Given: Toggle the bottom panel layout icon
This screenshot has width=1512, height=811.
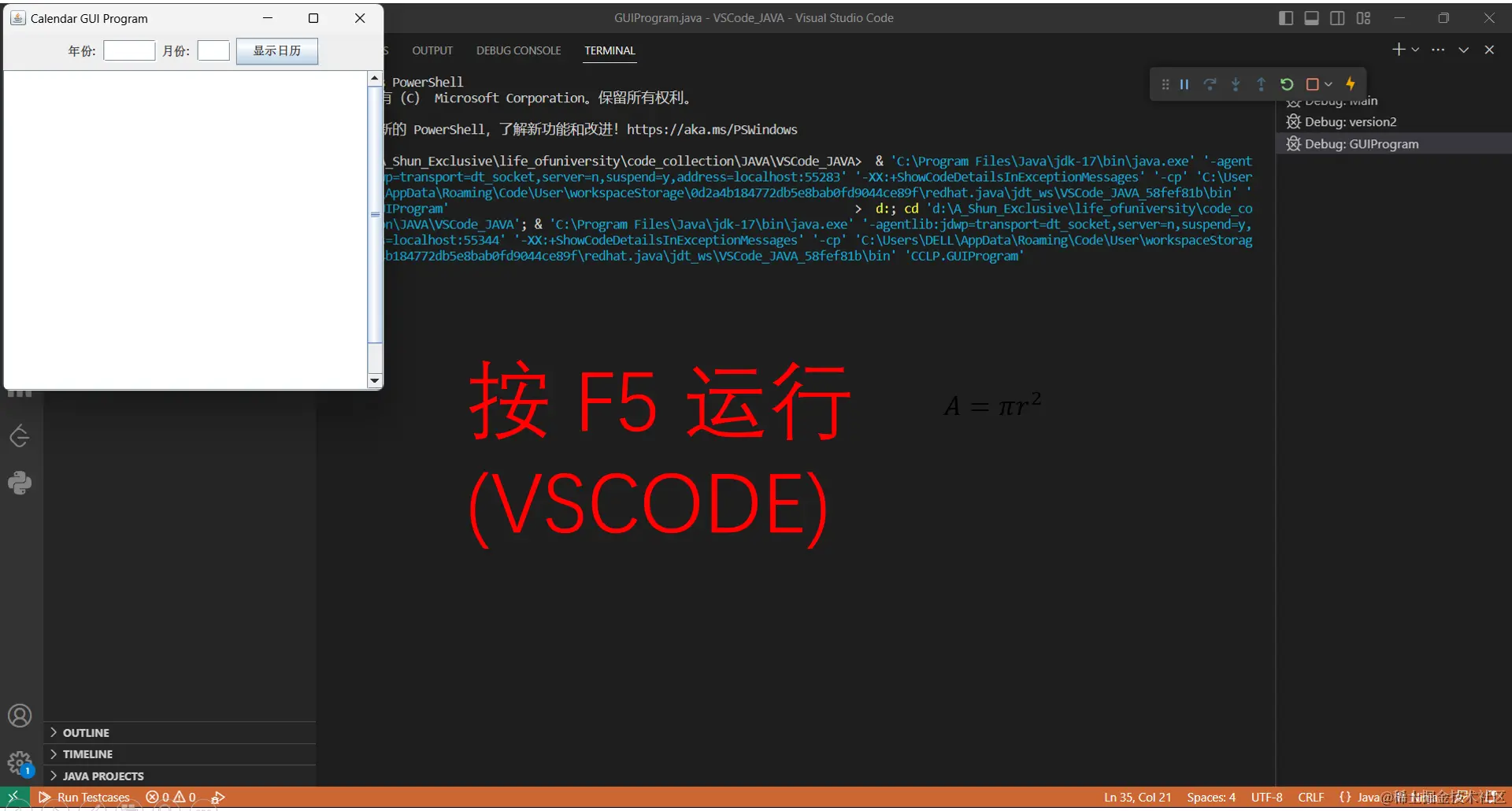Looking at the screenshot, I should [x=1311, y=18].
